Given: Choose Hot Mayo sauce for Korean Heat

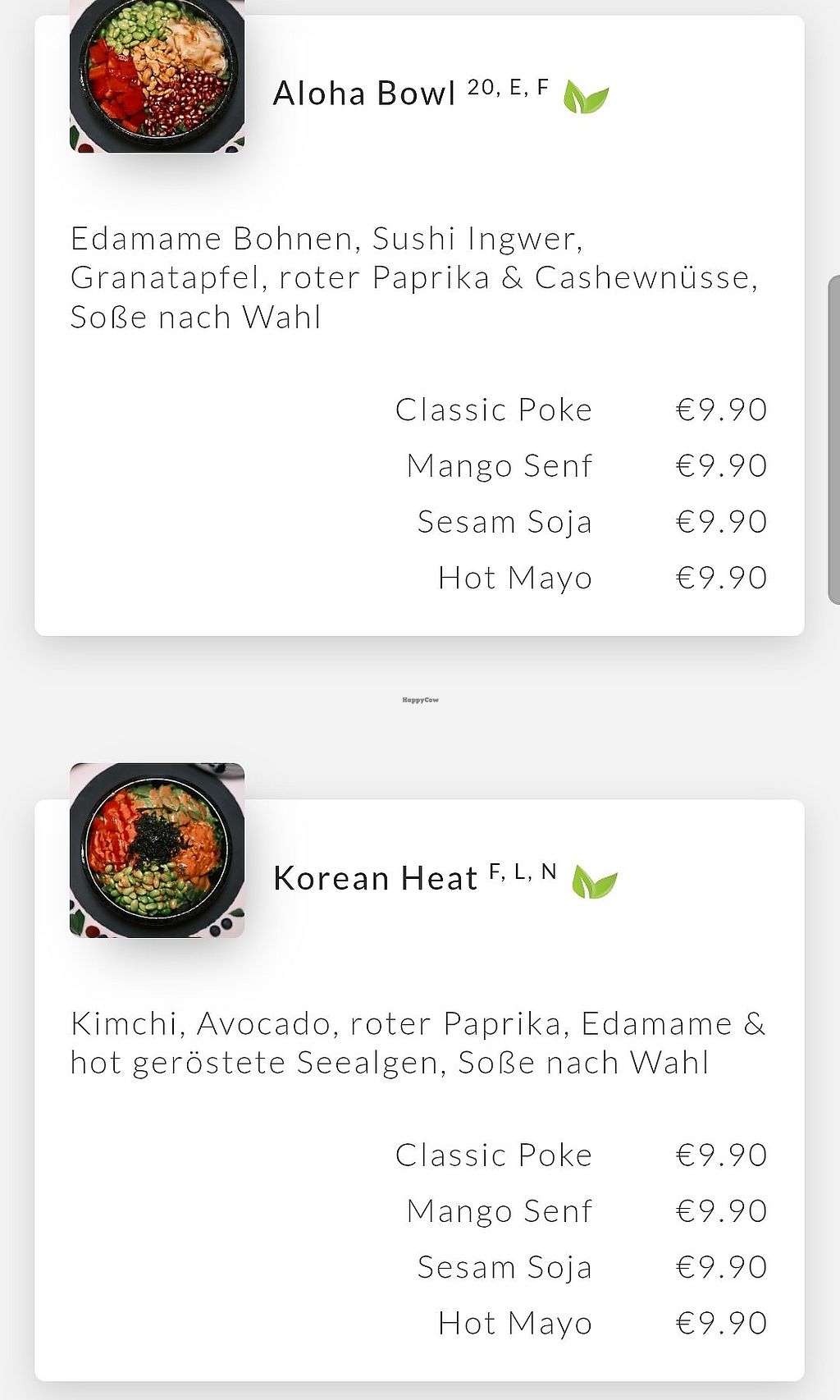Looking at the screenshot, I should [x=514, y=1323].
